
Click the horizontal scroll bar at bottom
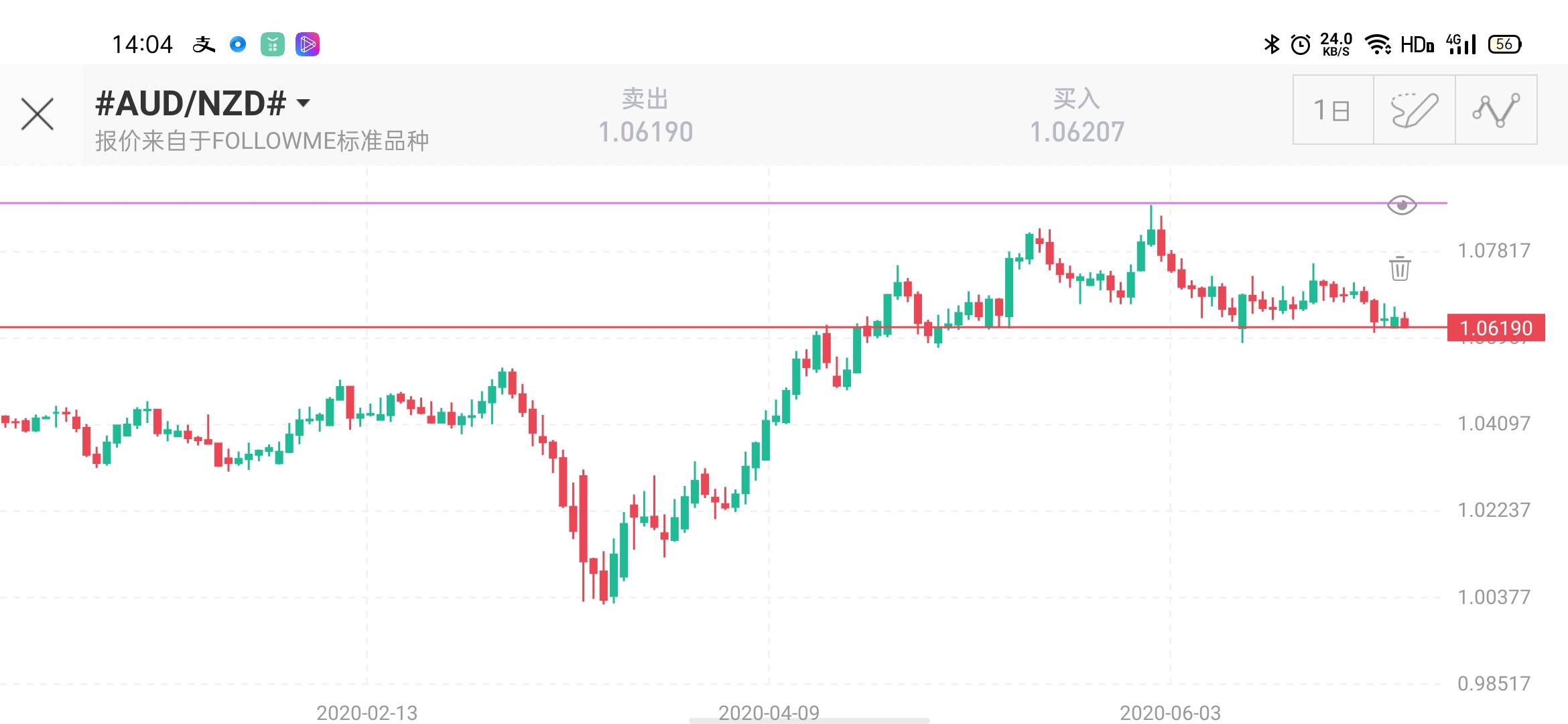click(x=809, y=721)
